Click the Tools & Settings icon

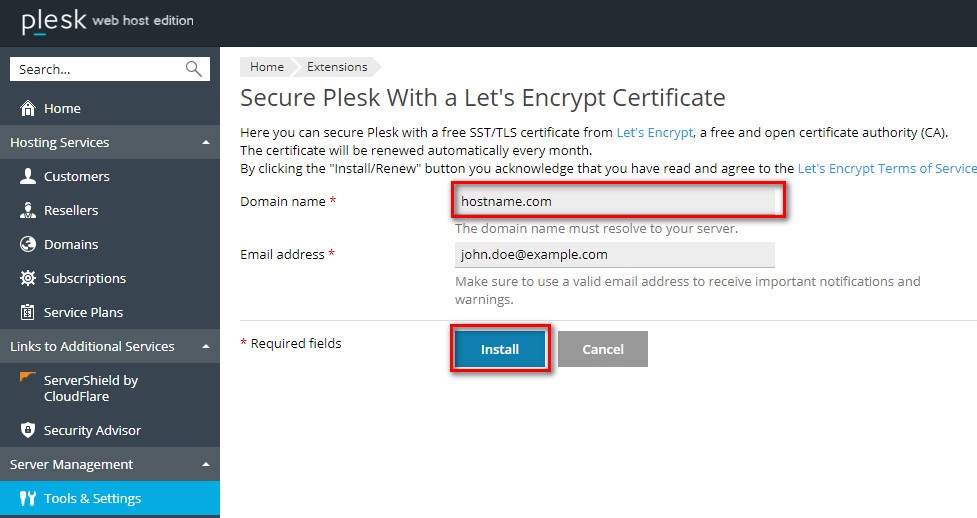(27, 498)
